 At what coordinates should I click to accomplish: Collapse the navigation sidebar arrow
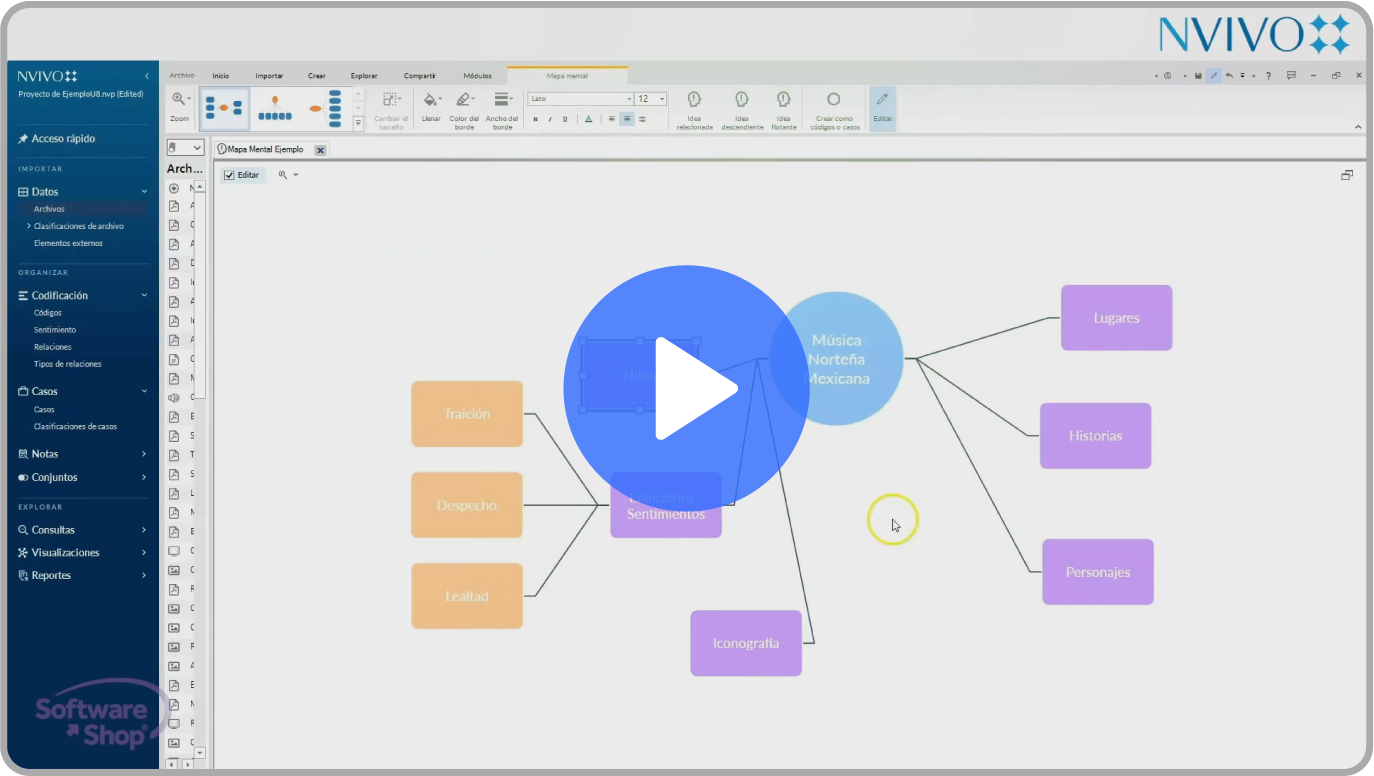[147, 76]
